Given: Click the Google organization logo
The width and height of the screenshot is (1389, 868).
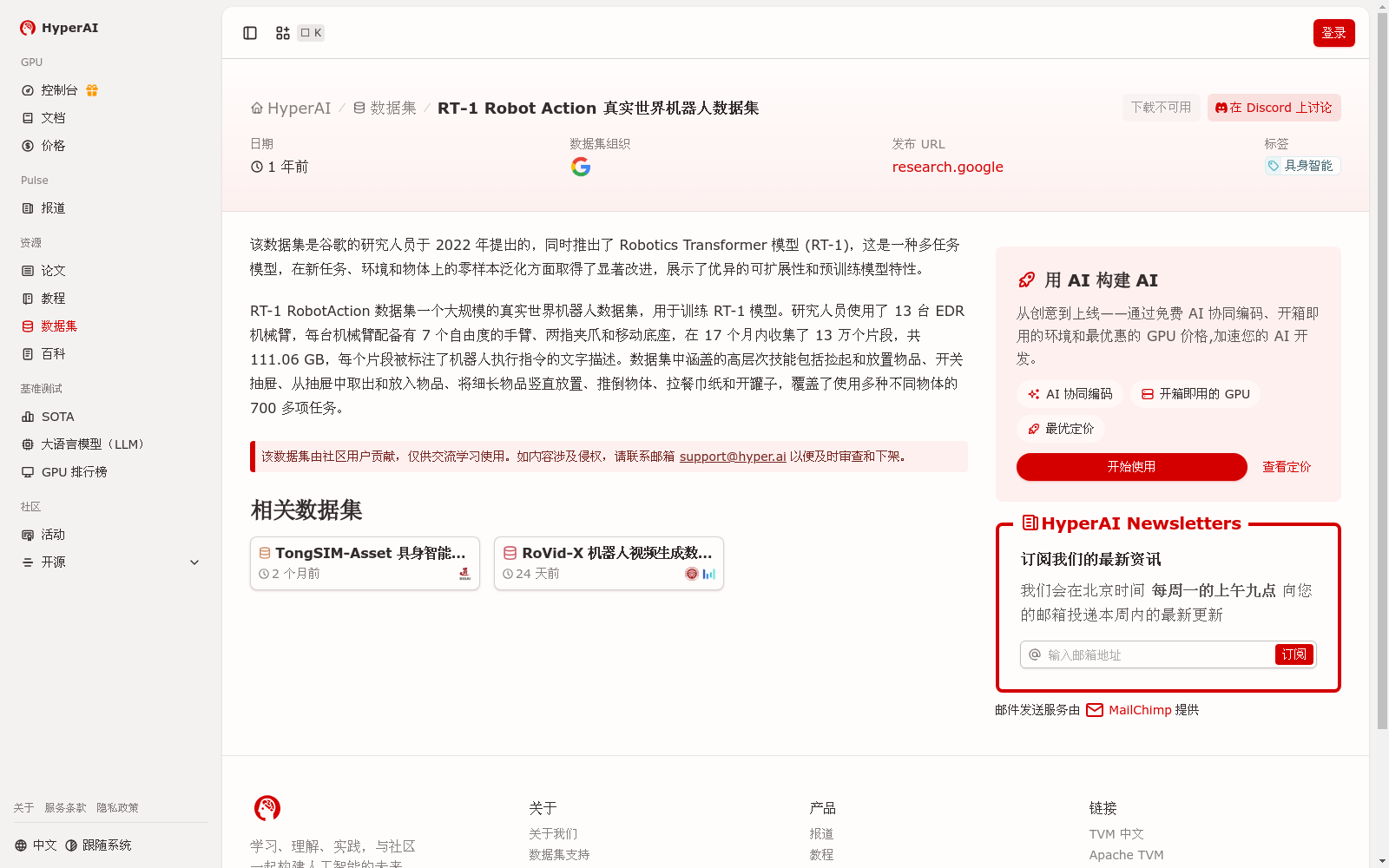Looking at the screenshot, I should click(x=581, y=167).
